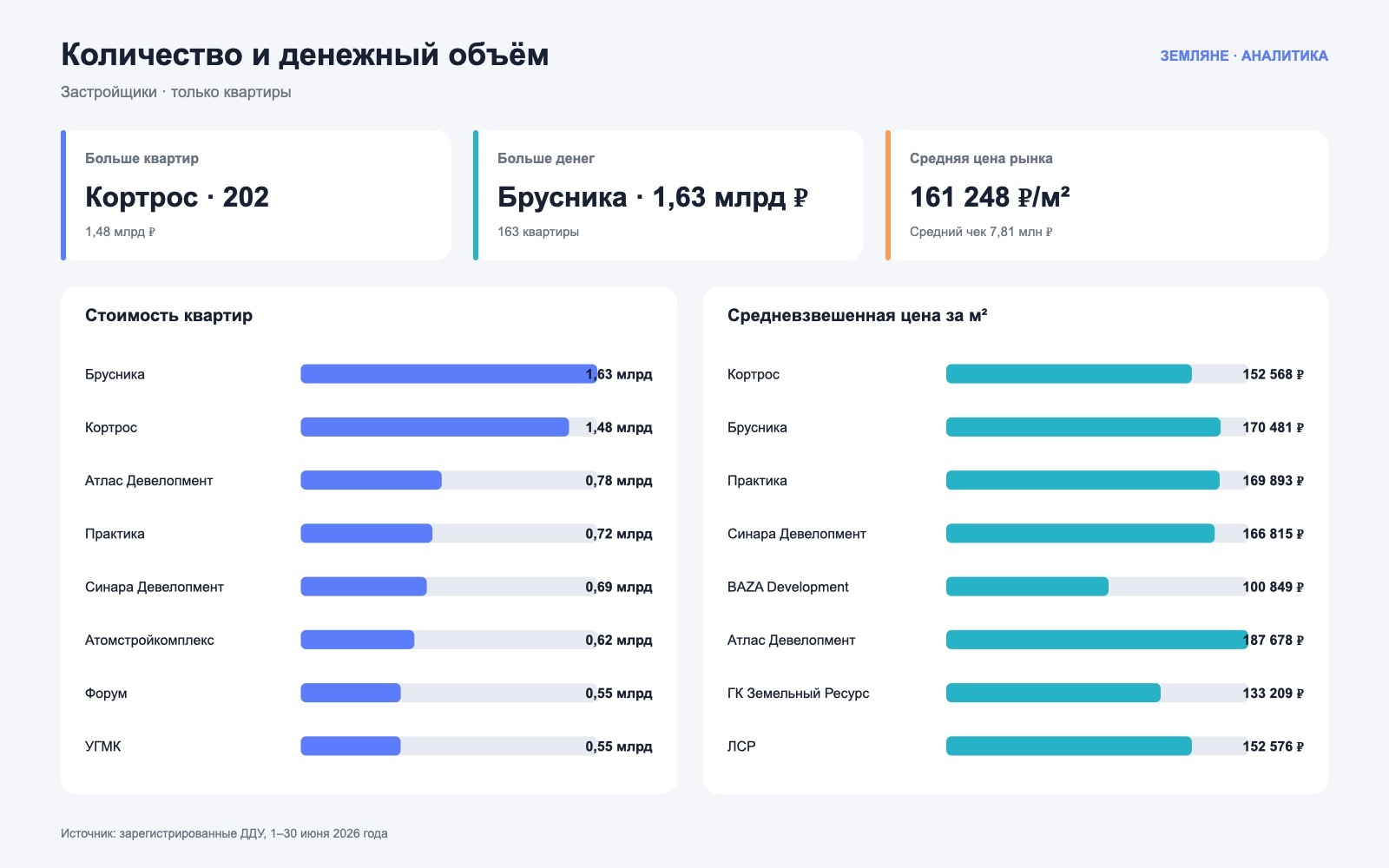The width and height of the screenshot is (1389, 868).
Task: Click the Форум developer label
Action: pos(106,693)
